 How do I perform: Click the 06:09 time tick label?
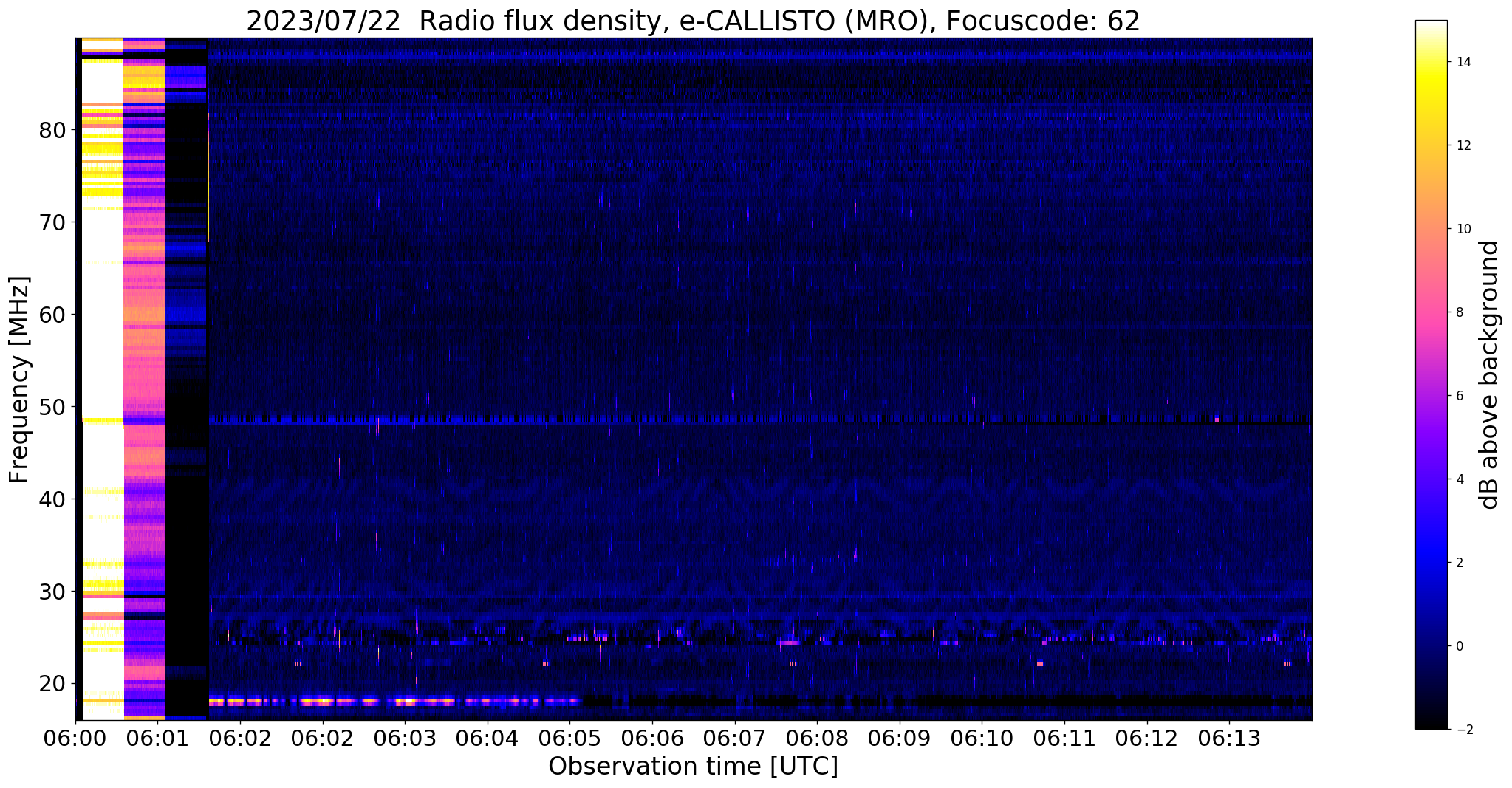pos(900,739)
